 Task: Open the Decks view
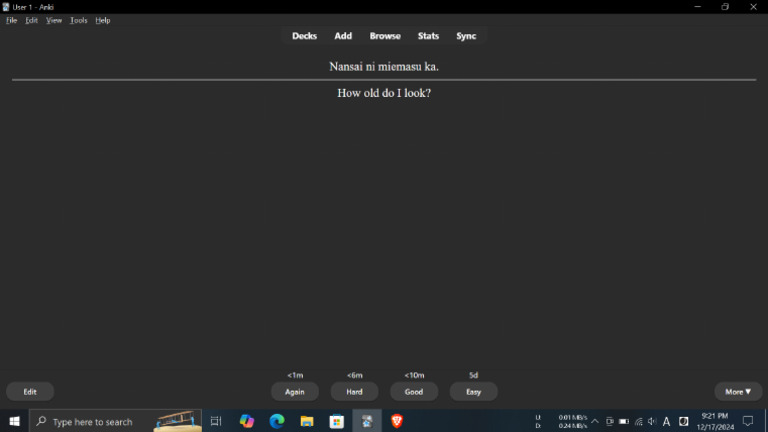[x=304, y=36]
